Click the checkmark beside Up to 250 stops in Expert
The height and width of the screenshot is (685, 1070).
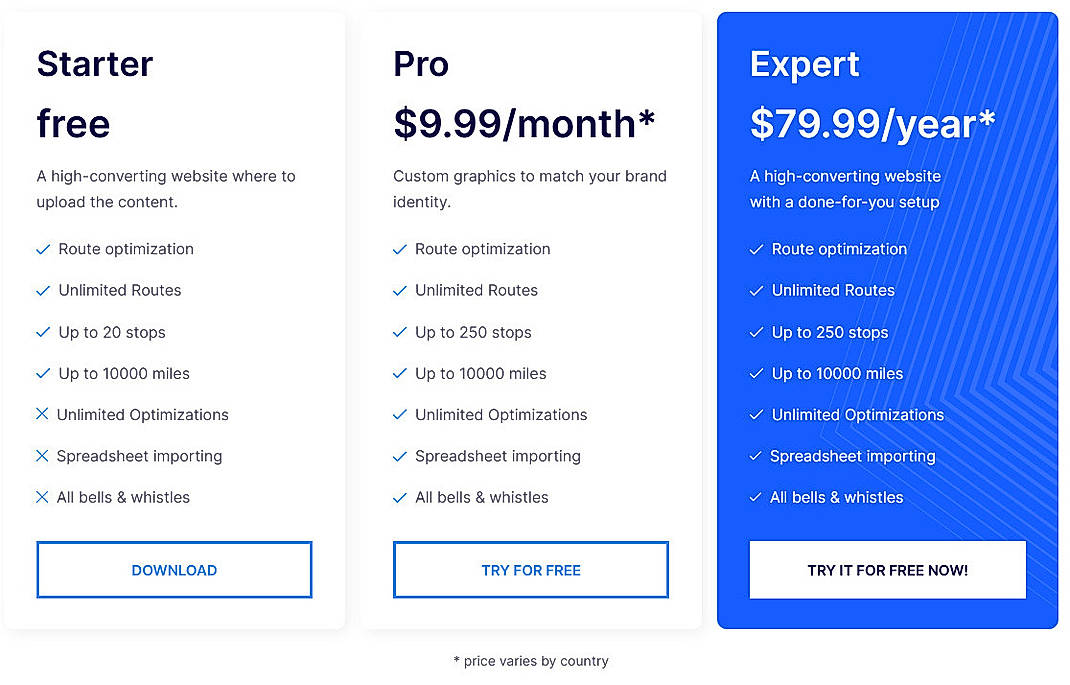[x=757, y=332]
